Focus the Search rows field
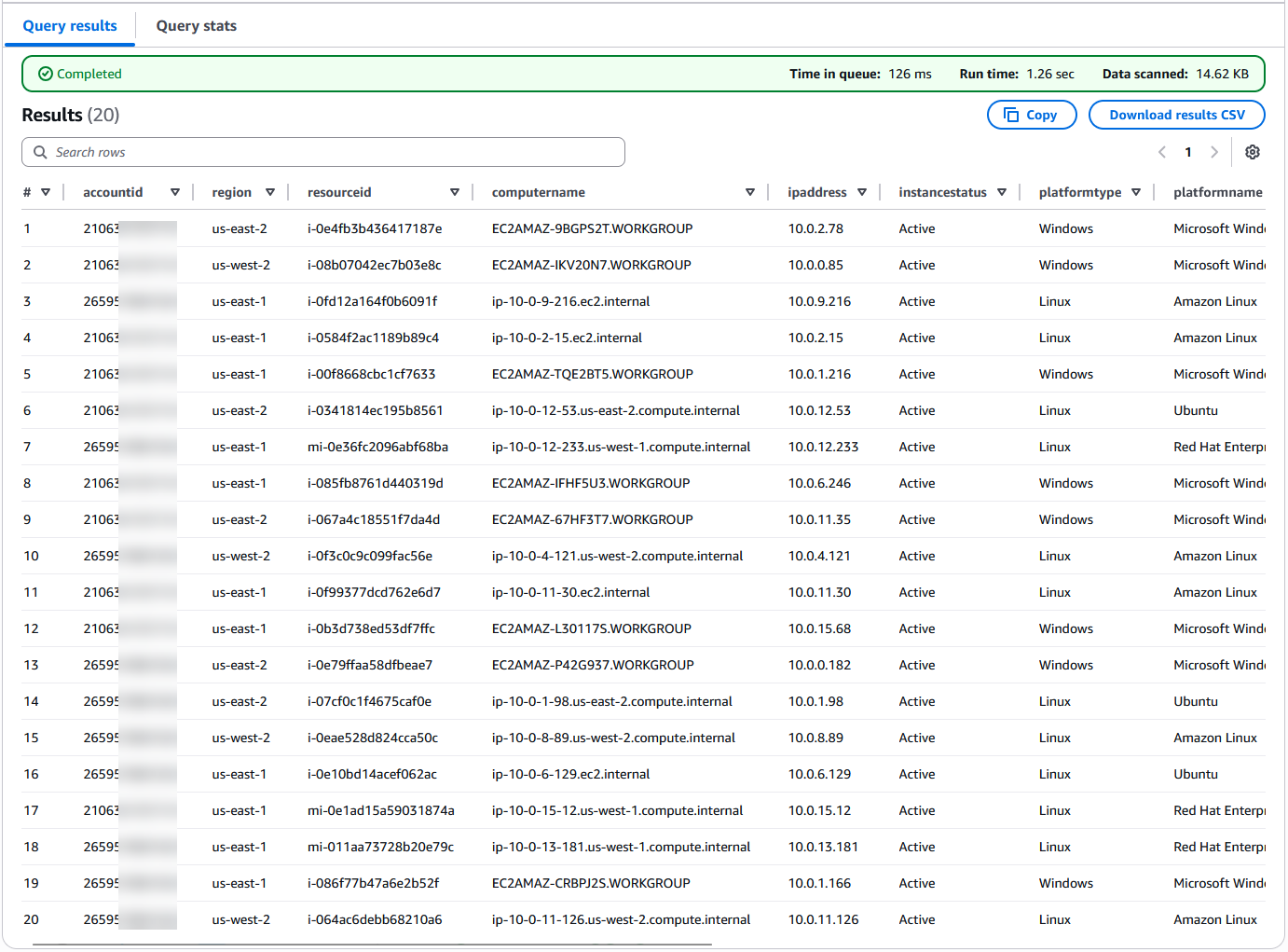Image resolution: width=1288 pixels, height=952 pixels. (323, 152)
